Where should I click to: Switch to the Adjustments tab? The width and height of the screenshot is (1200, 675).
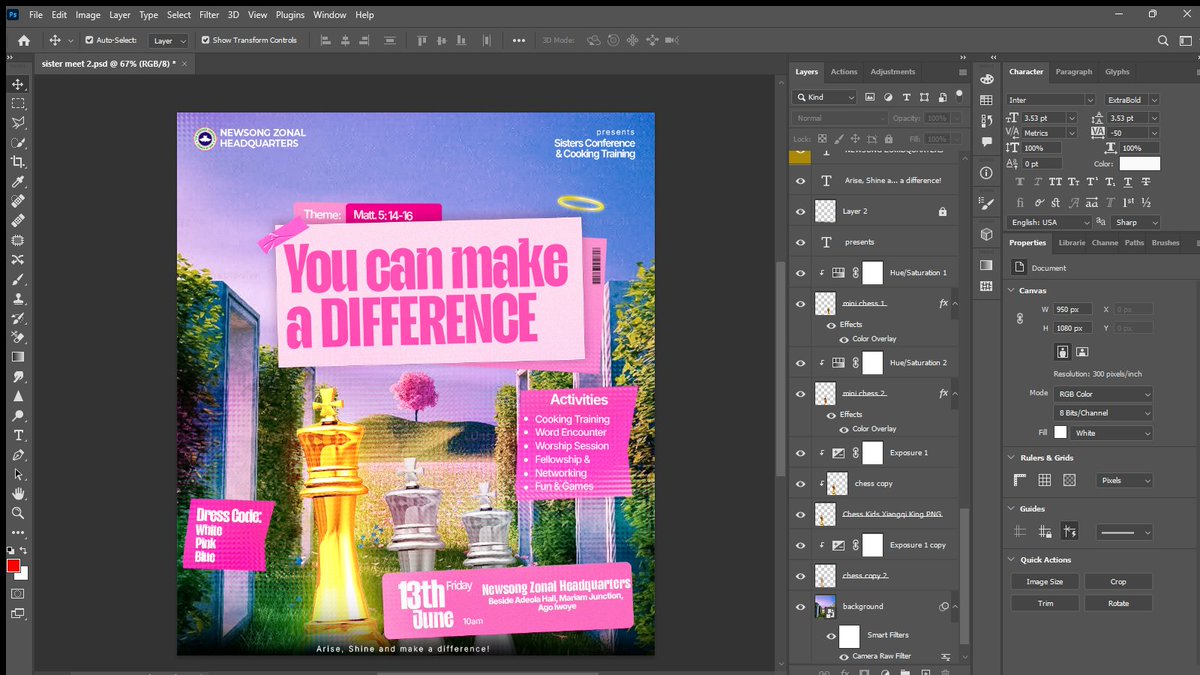pos(893,72)
